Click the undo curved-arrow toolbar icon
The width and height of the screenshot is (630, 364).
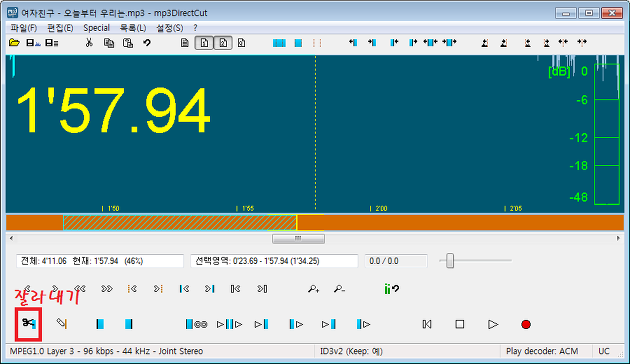point(147,43)
